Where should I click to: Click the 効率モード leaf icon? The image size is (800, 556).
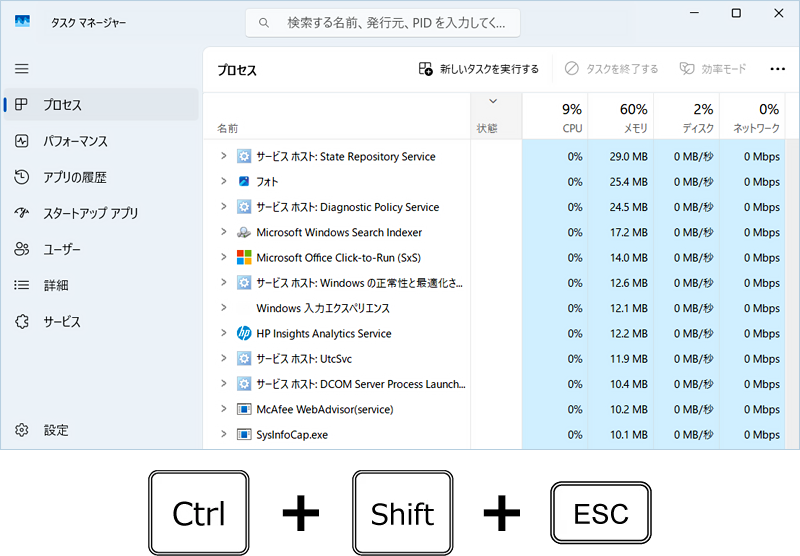[x=687, y=68]
